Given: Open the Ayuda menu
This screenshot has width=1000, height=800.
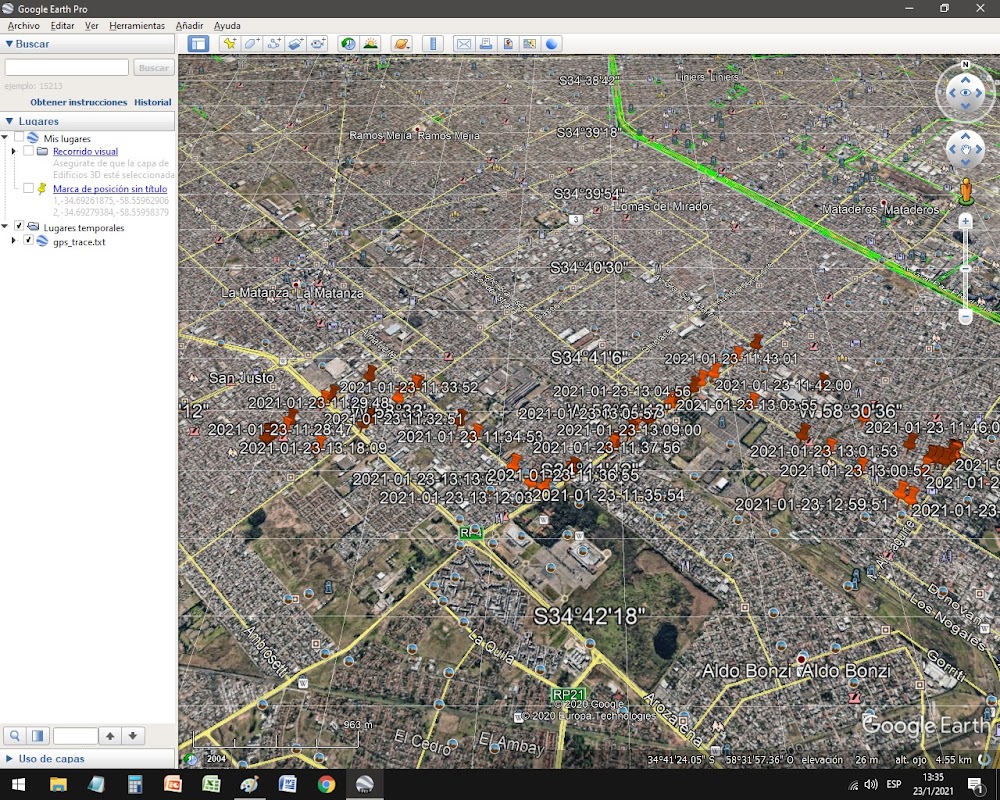Looking at the screenshot, I should coord(227,26).
